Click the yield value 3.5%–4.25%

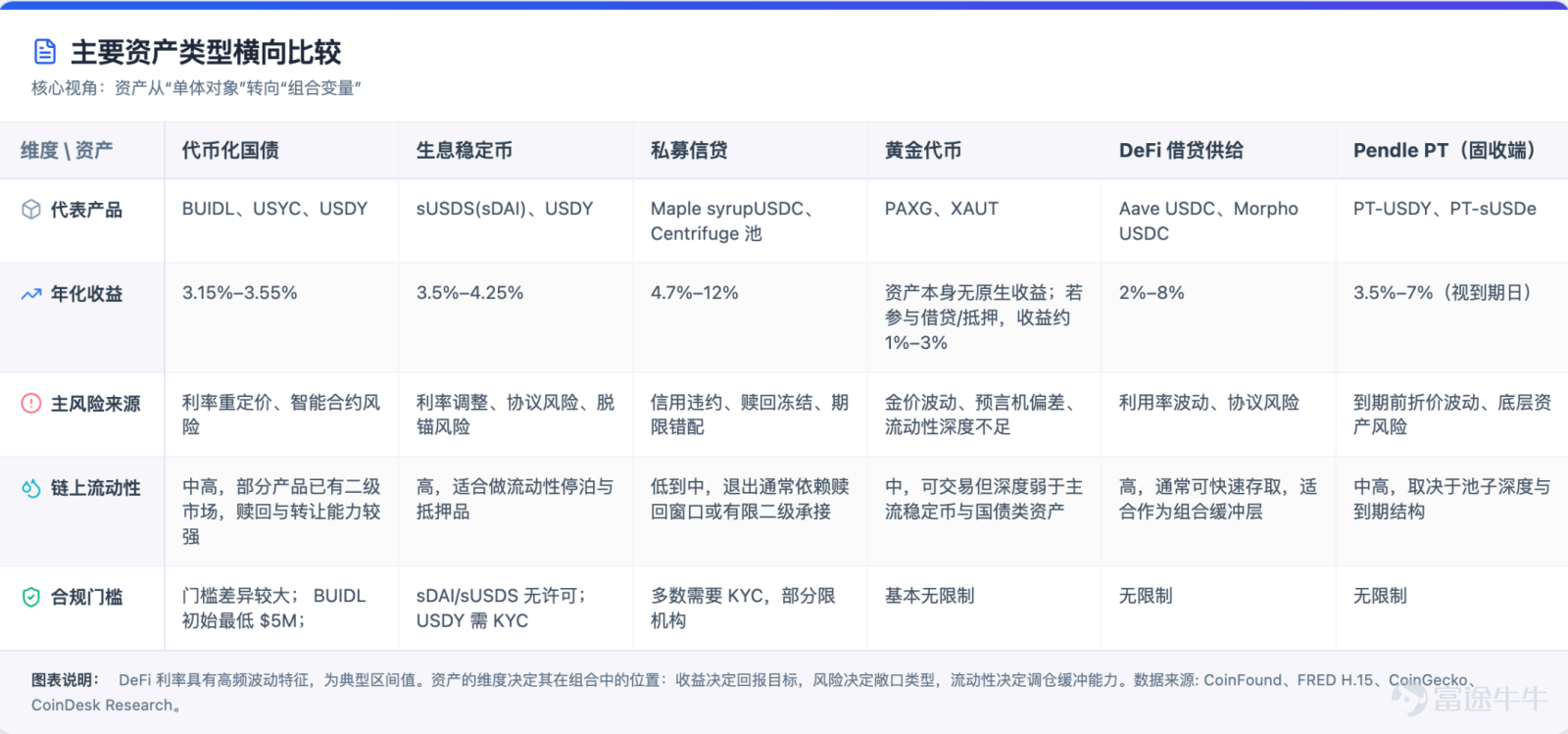[470, 293]
